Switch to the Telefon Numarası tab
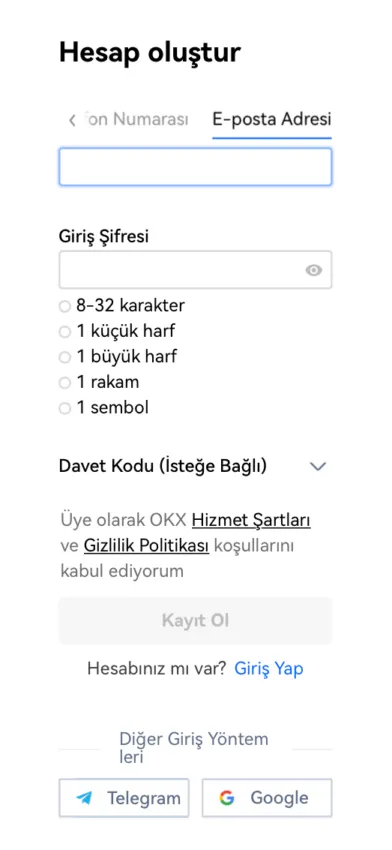Image resolution: width=392 pixels, height=850 pixels. pos(137,119)
